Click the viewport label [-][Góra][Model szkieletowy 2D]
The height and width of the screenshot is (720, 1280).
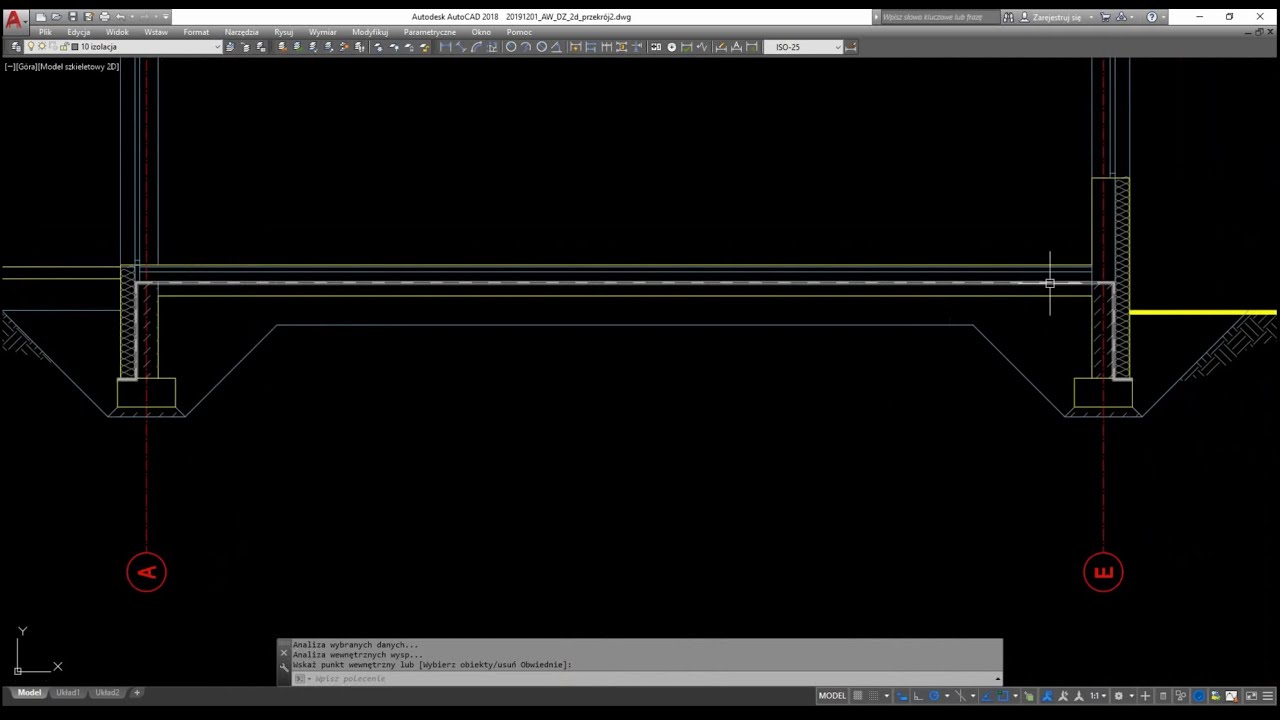62,66
